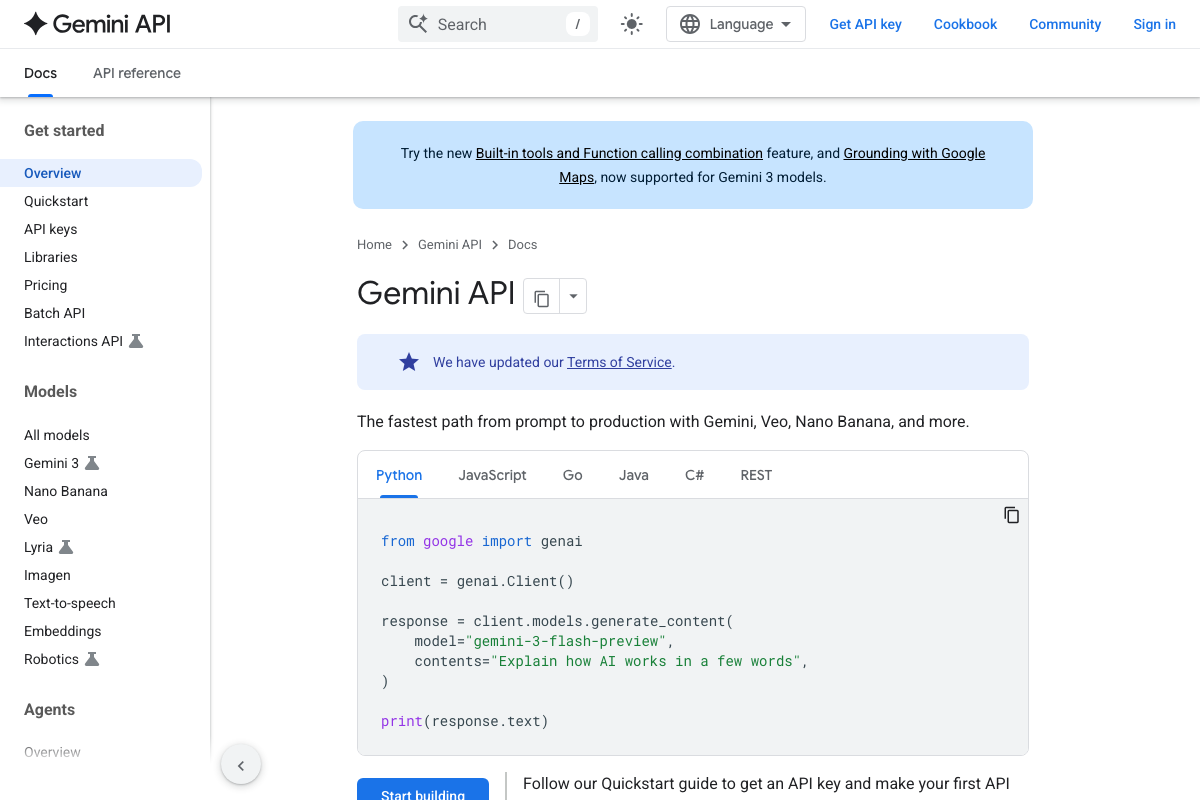1200x800 pixels.
Task: Select the C# code tab
Action: (x=694, y=475)
